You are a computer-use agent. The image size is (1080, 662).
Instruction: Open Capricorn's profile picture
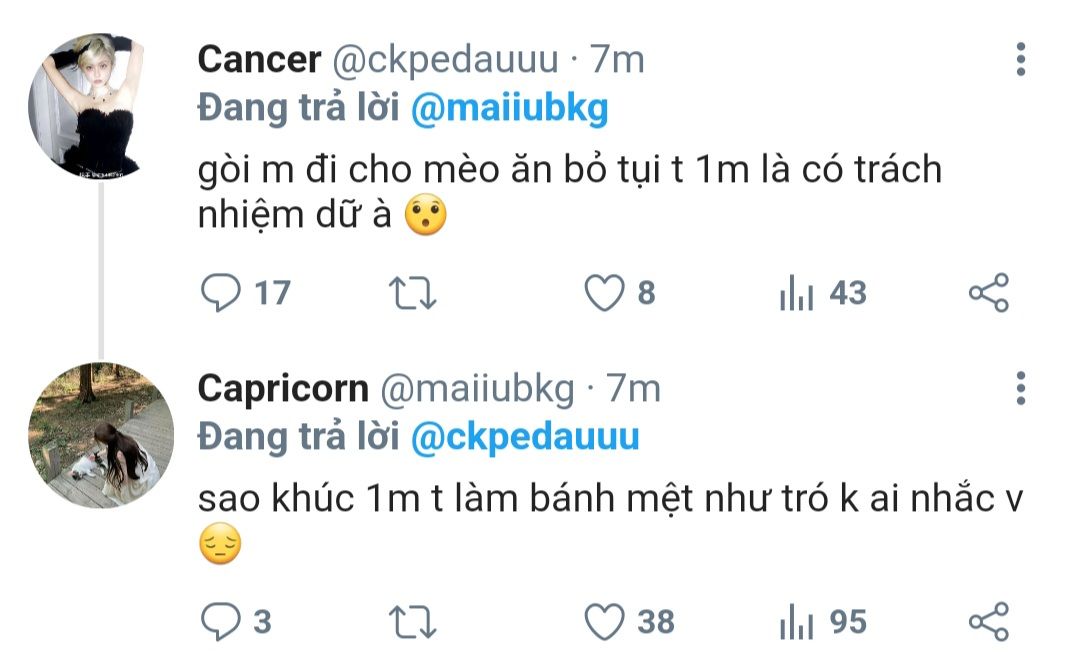[101, 435]
